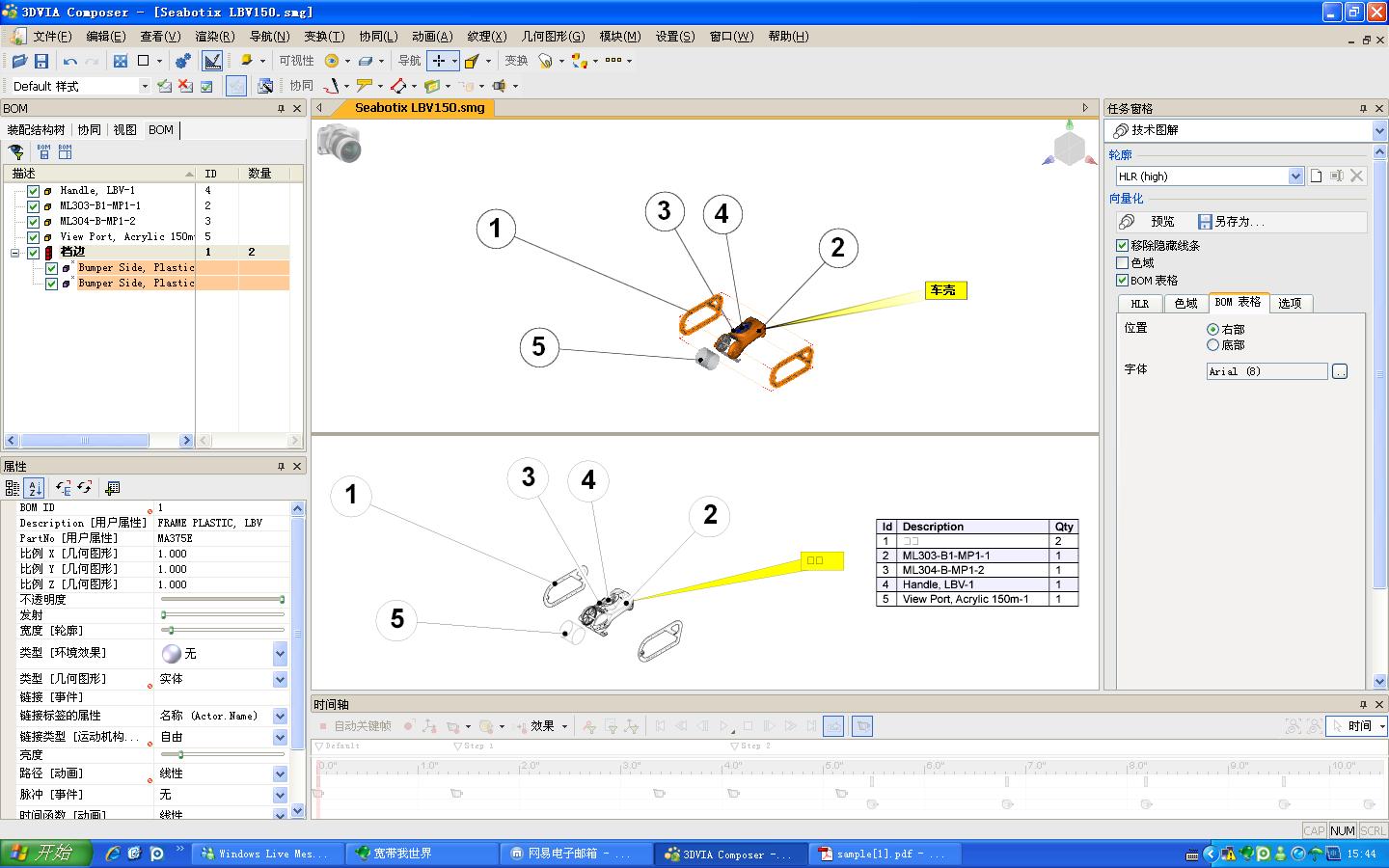
Task: Click the highlighted camera playback icon in timeline
Action: coord(862,726)
